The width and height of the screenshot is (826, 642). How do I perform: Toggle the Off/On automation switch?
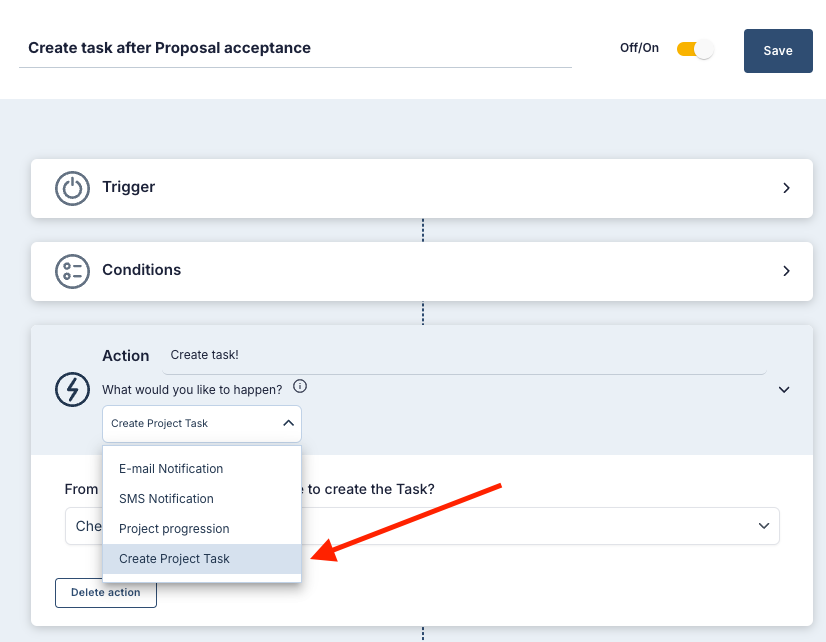[695, 49]
